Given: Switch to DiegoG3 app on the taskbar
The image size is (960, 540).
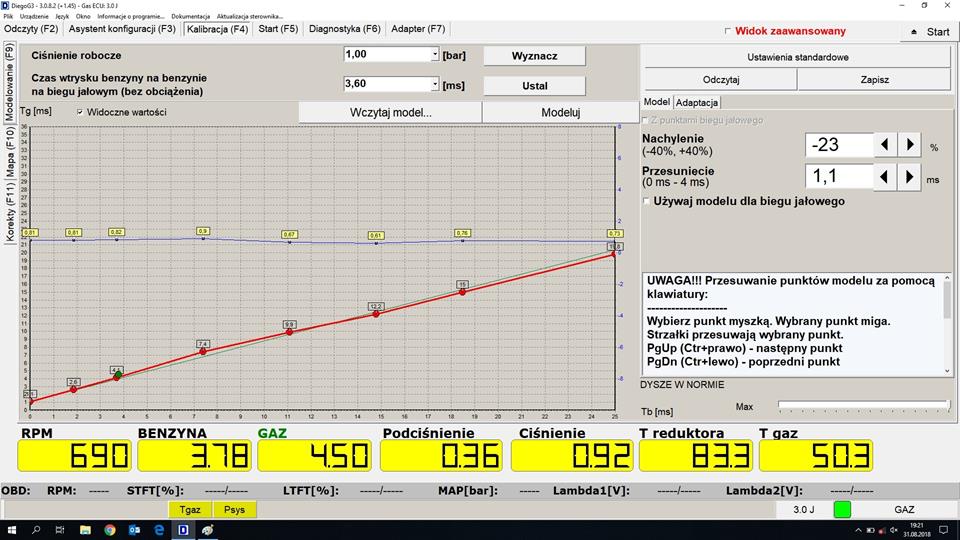Looking at the screenshot, I should click(x=183, y=530).
